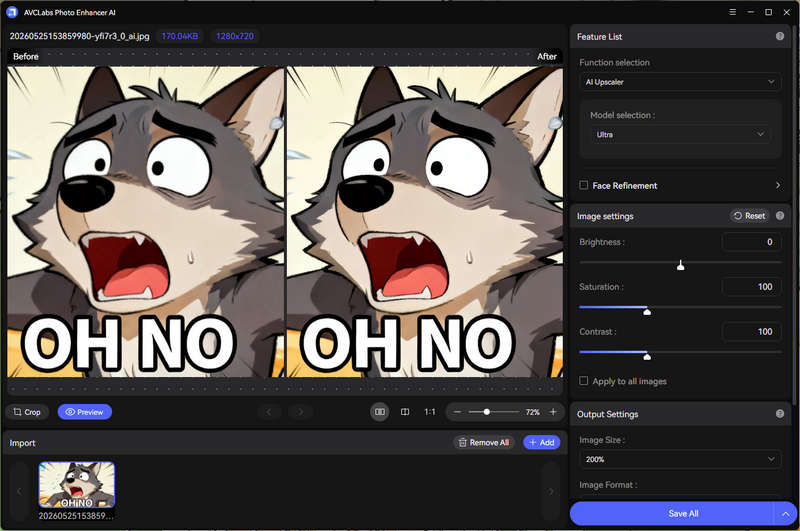
Task: Click the Feature List help icon
Action: 780,36
